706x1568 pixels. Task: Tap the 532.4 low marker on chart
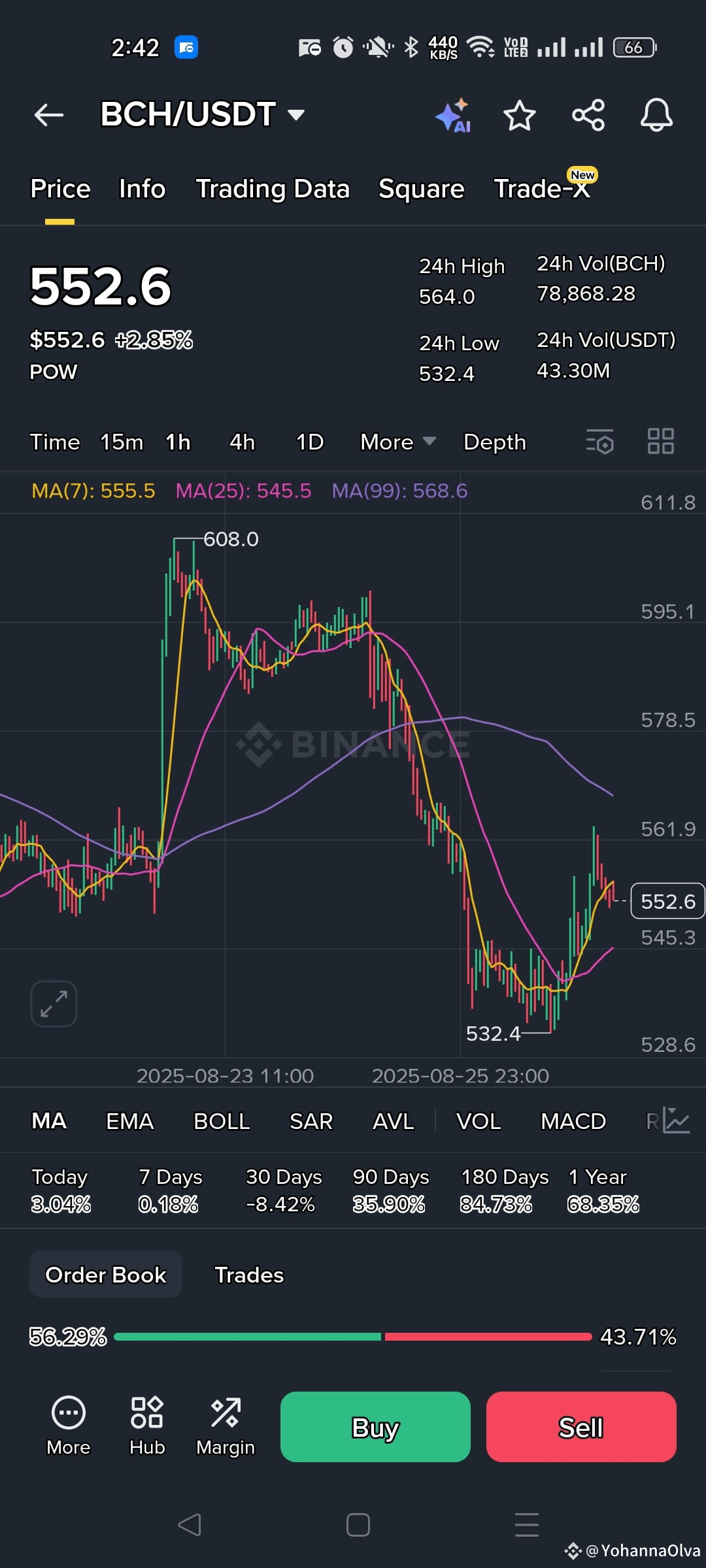(493, 1034)
